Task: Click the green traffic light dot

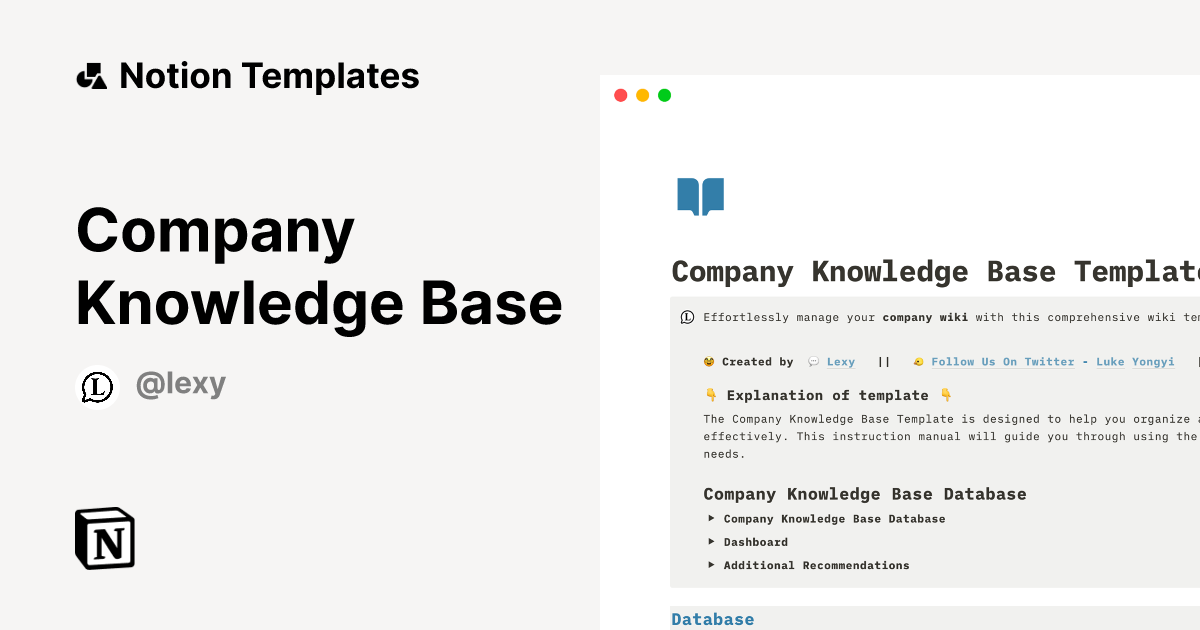Action: [664, 95]
